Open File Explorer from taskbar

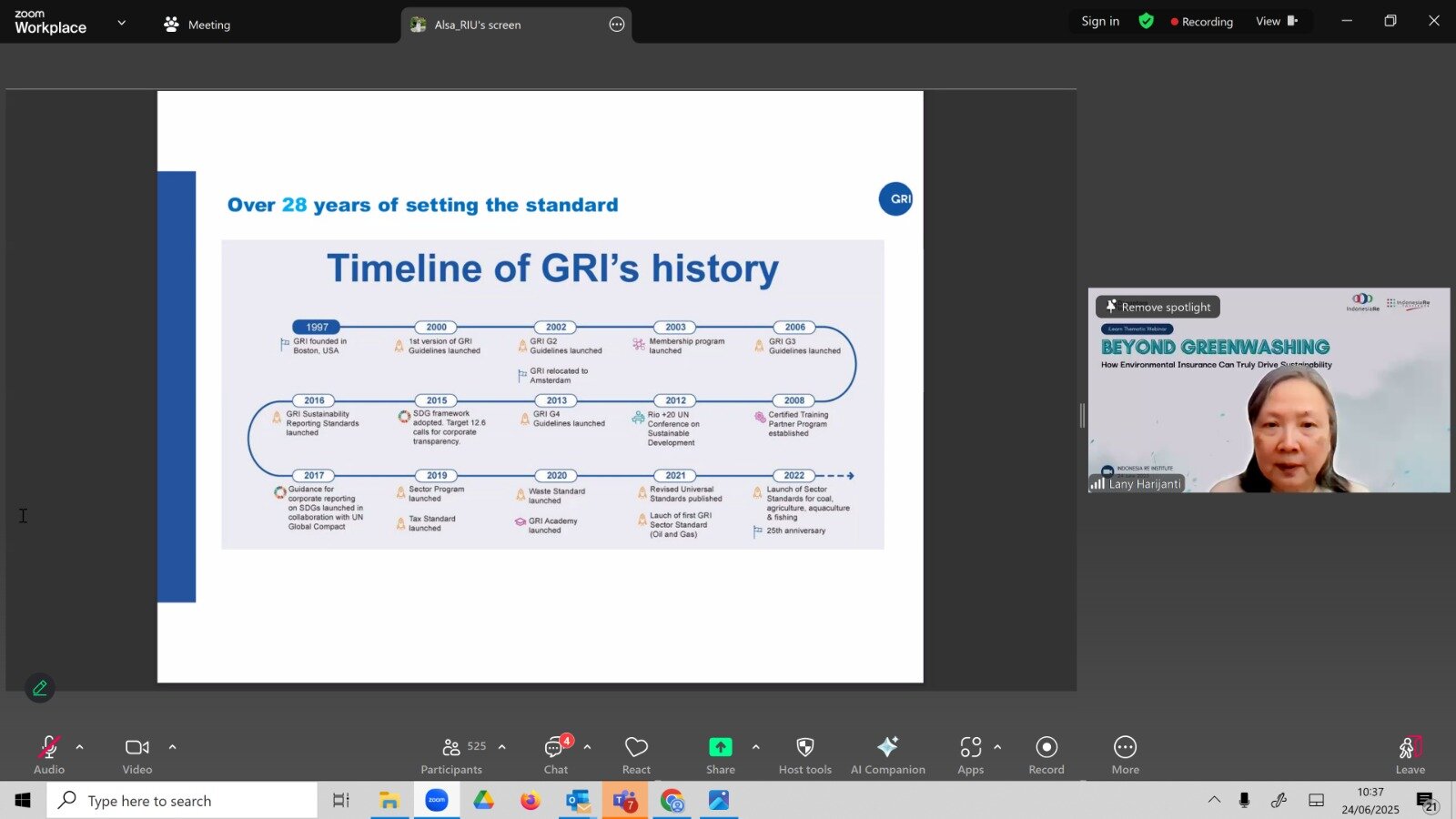point(389,800)
